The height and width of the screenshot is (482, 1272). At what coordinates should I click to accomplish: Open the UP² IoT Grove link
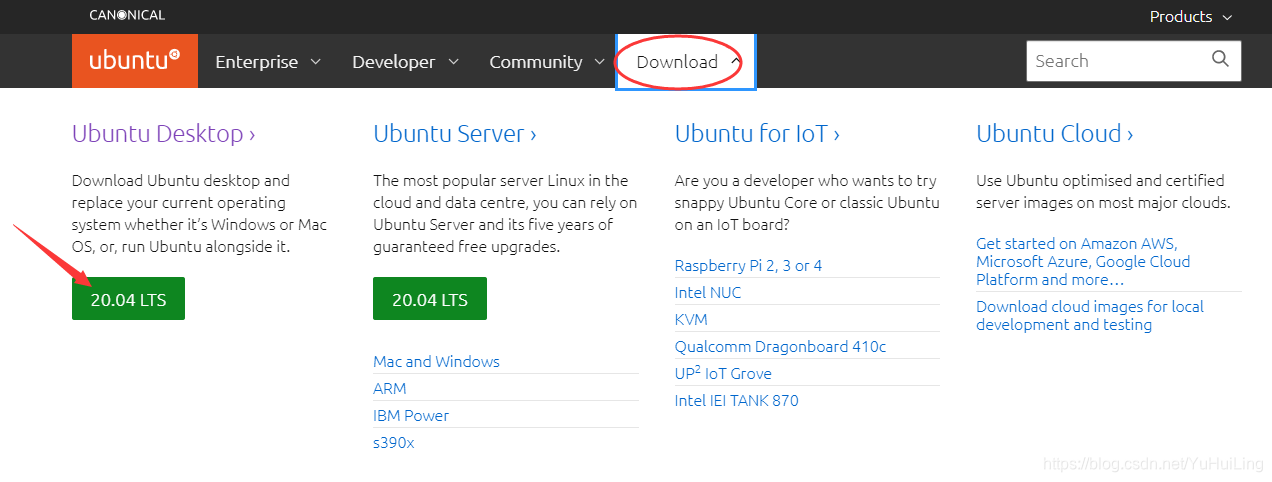pos(723,373)
